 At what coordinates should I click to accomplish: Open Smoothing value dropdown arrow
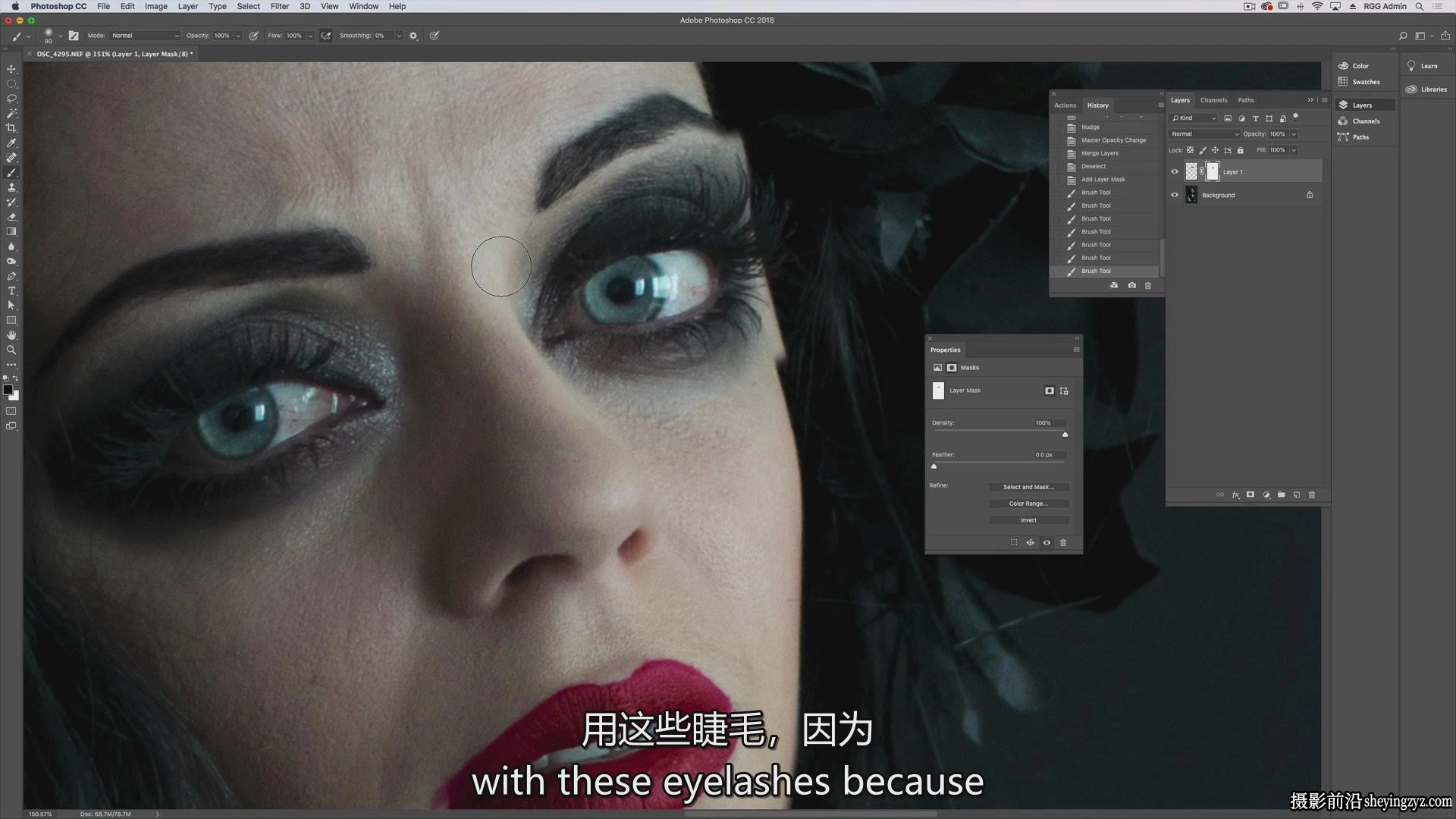pyautogui.click(x=399, y=36)
